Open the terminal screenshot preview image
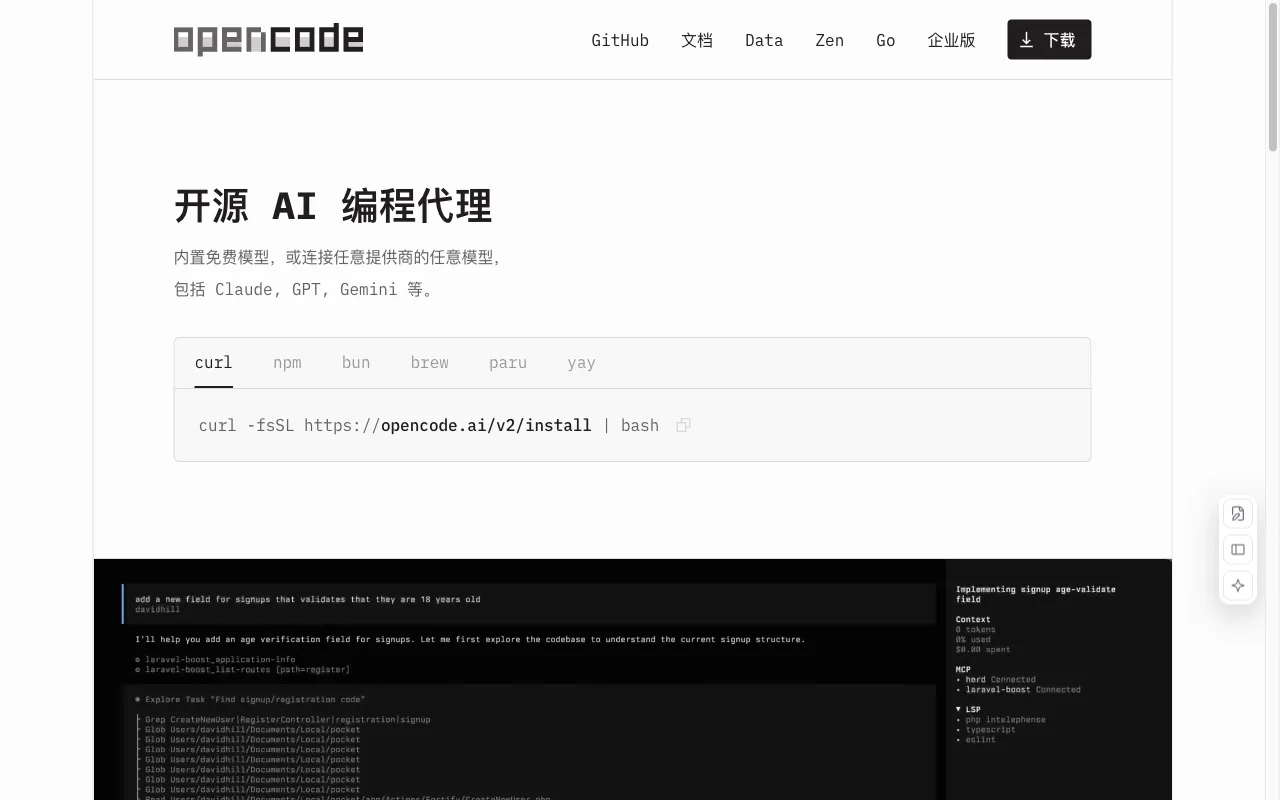 coord(633,680)
